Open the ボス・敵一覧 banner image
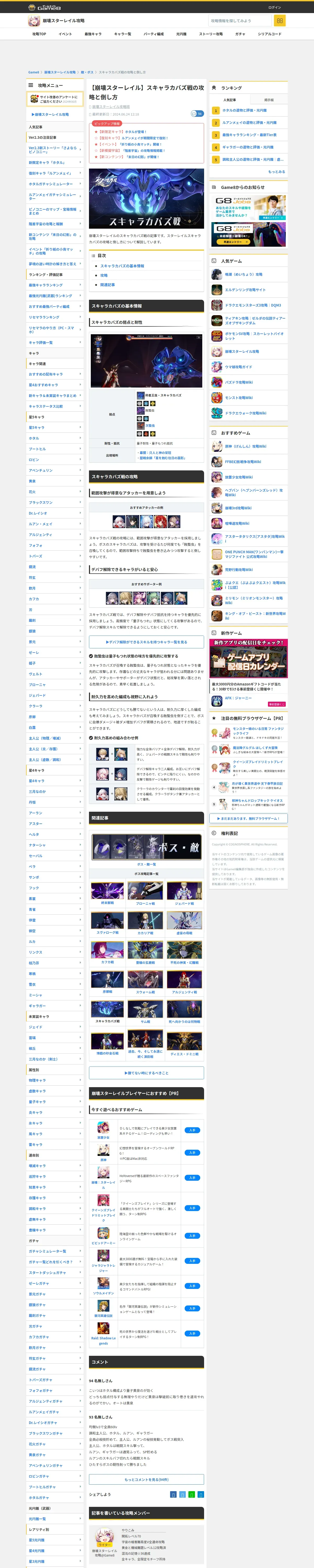This screenshot has width=314, height=1568. [x=146, y=847]
